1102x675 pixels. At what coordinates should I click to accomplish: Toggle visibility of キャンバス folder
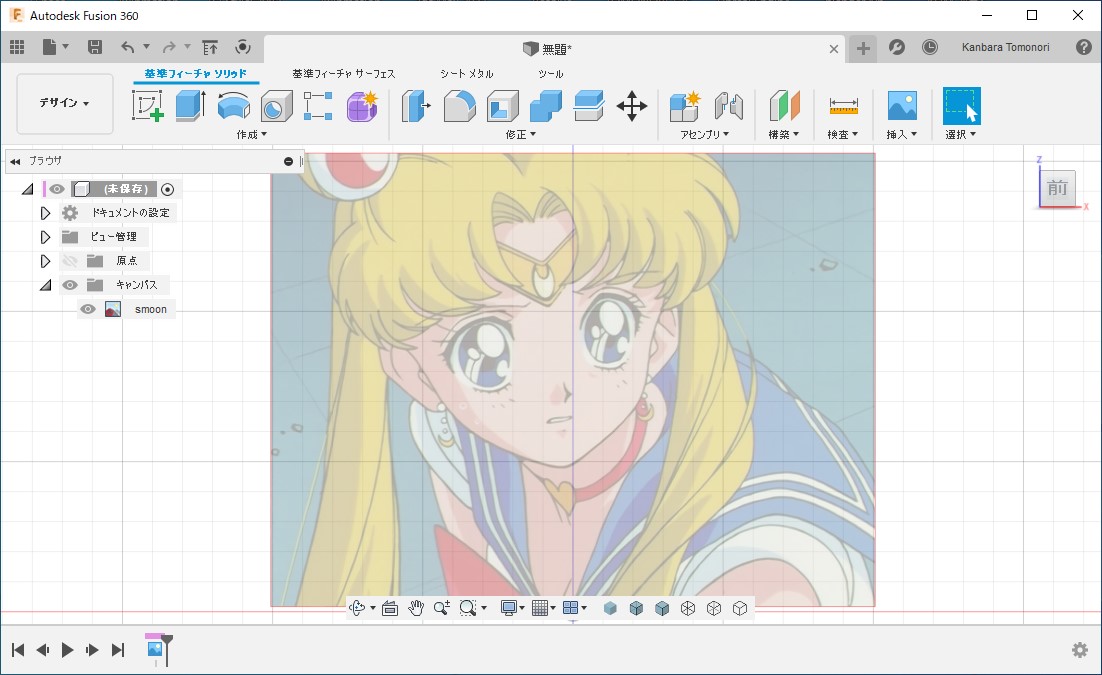tap(70, 285)
